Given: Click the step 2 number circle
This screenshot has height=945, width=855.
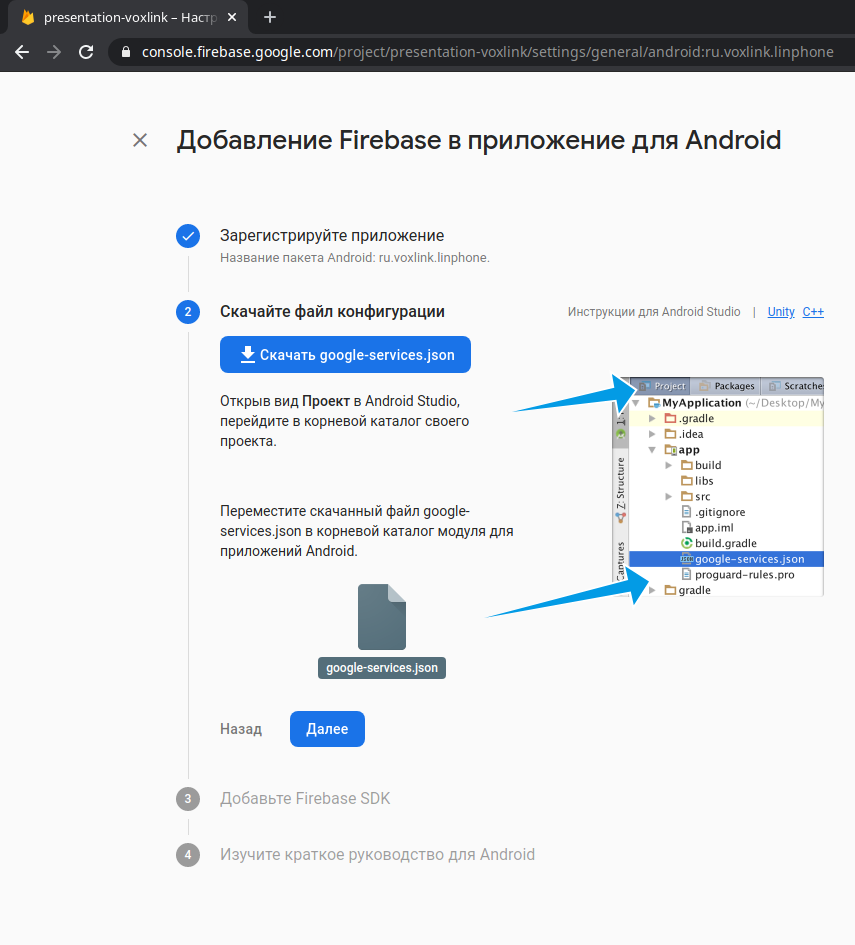Looking at the screenshot, I should coord(187,312).
